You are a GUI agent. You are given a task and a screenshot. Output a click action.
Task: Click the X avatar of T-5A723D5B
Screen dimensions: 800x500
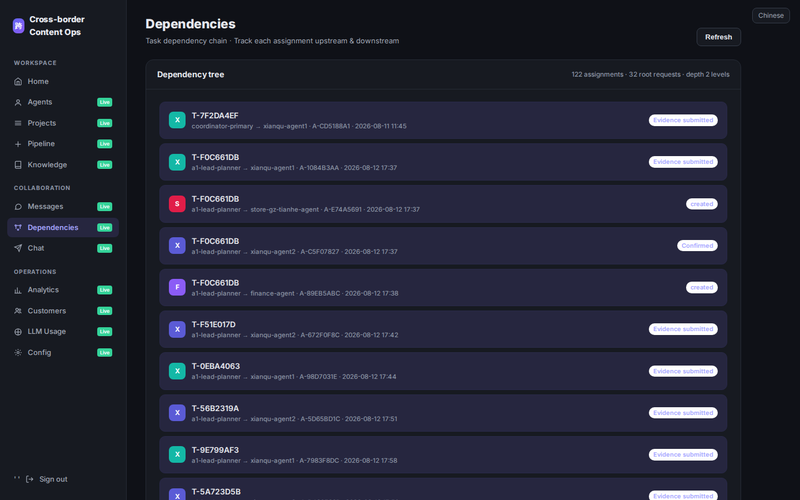pos(177,494)
